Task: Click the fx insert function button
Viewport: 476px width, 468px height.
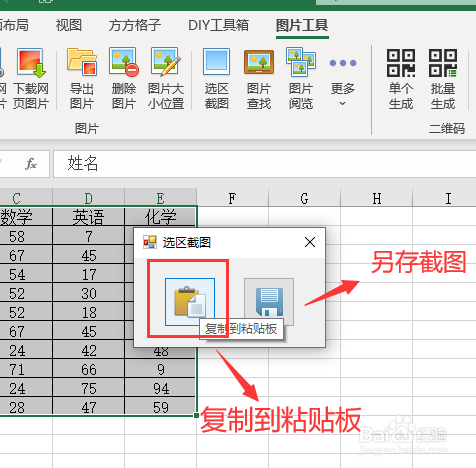Action: tap(31, 164)
